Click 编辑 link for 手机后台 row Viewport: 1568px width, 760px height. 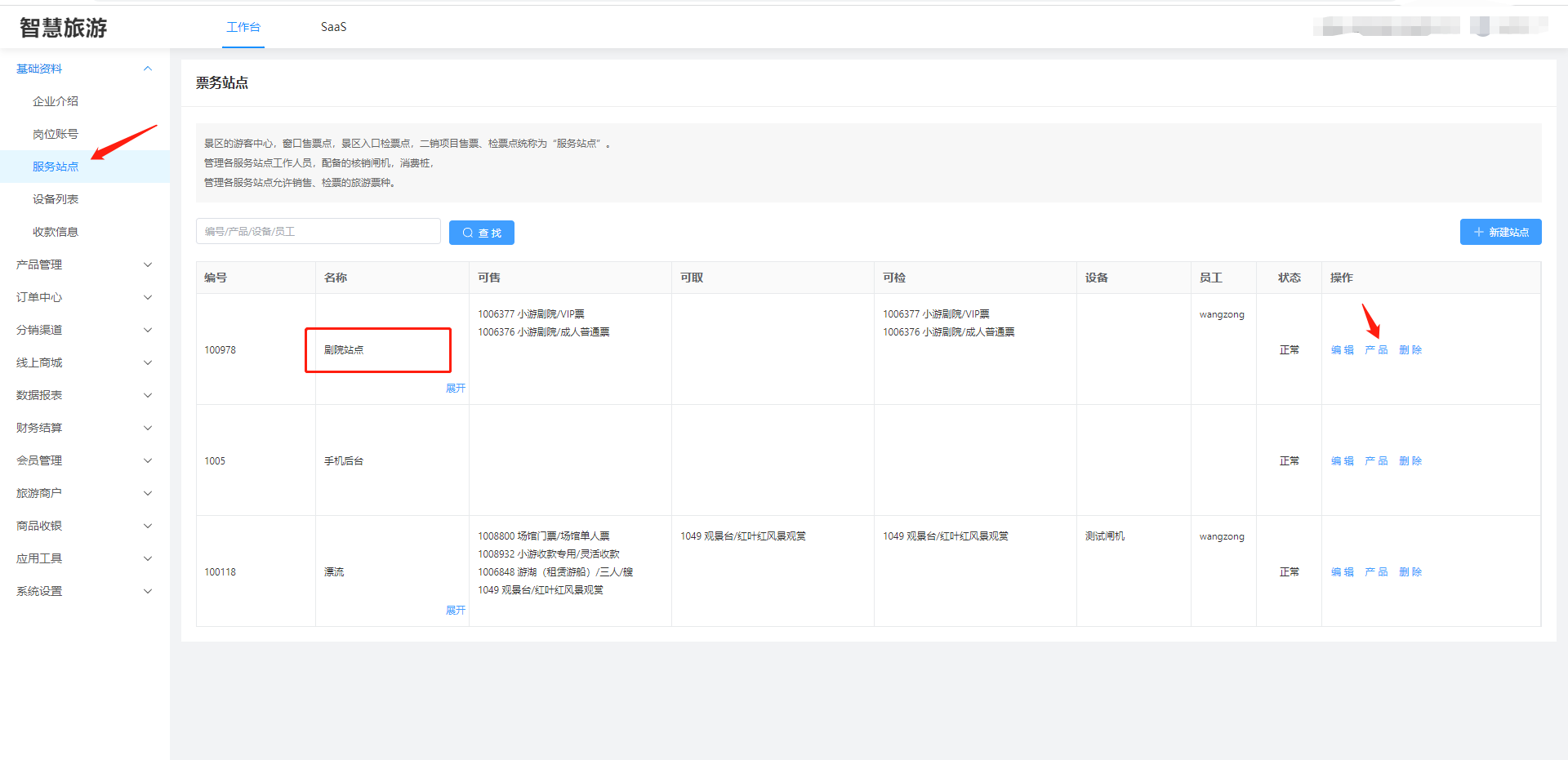1342,461
